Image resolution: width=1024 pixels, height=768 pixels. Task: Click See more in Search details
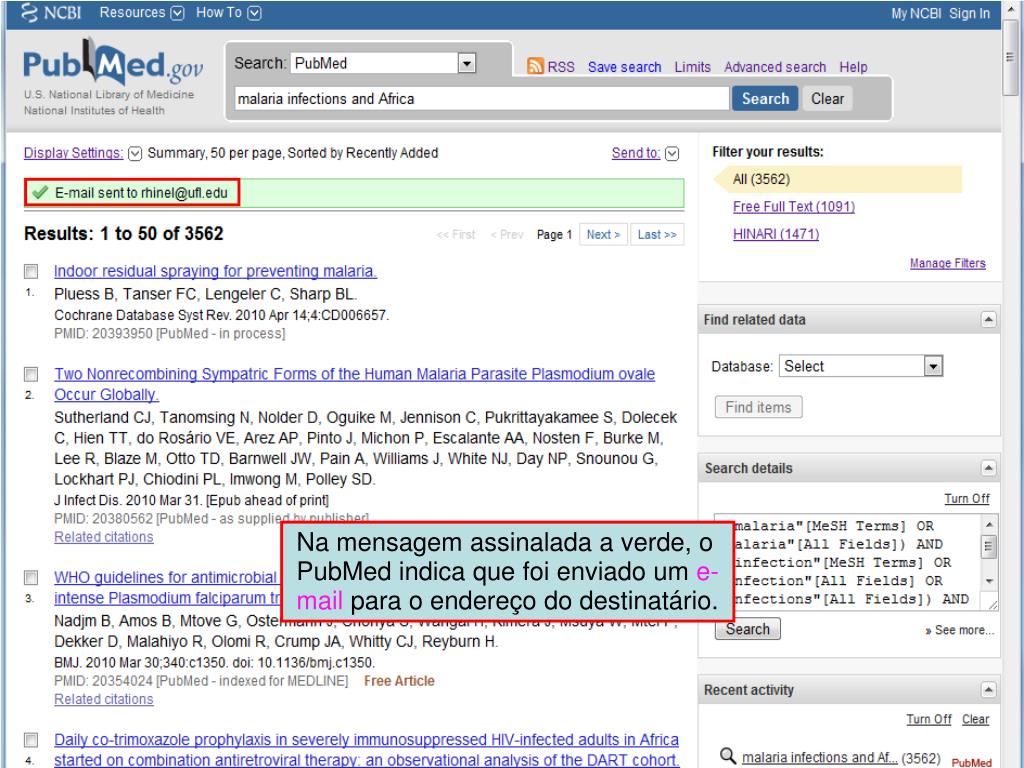click(x=959, y=630)
